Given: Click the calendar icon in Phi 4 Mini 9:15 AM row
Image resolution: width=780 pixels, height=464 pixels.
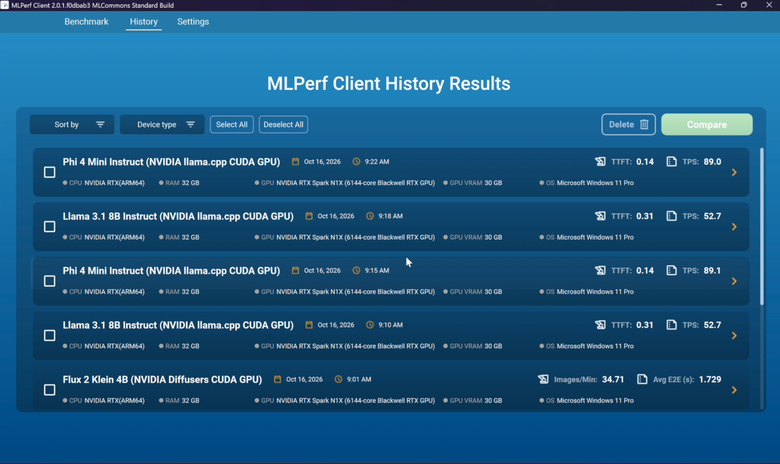Looking at the screenshot, I should tap(295, 271).
